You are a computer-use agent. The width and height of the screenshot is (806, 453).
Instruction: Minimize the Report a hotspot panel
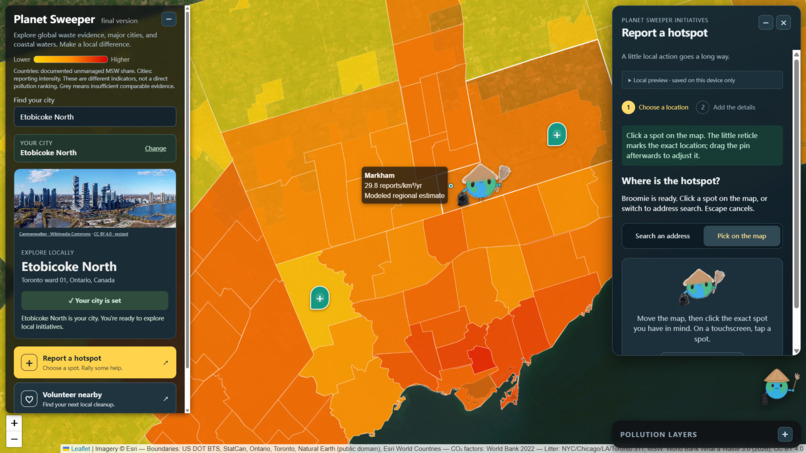(x=765, y=23)
